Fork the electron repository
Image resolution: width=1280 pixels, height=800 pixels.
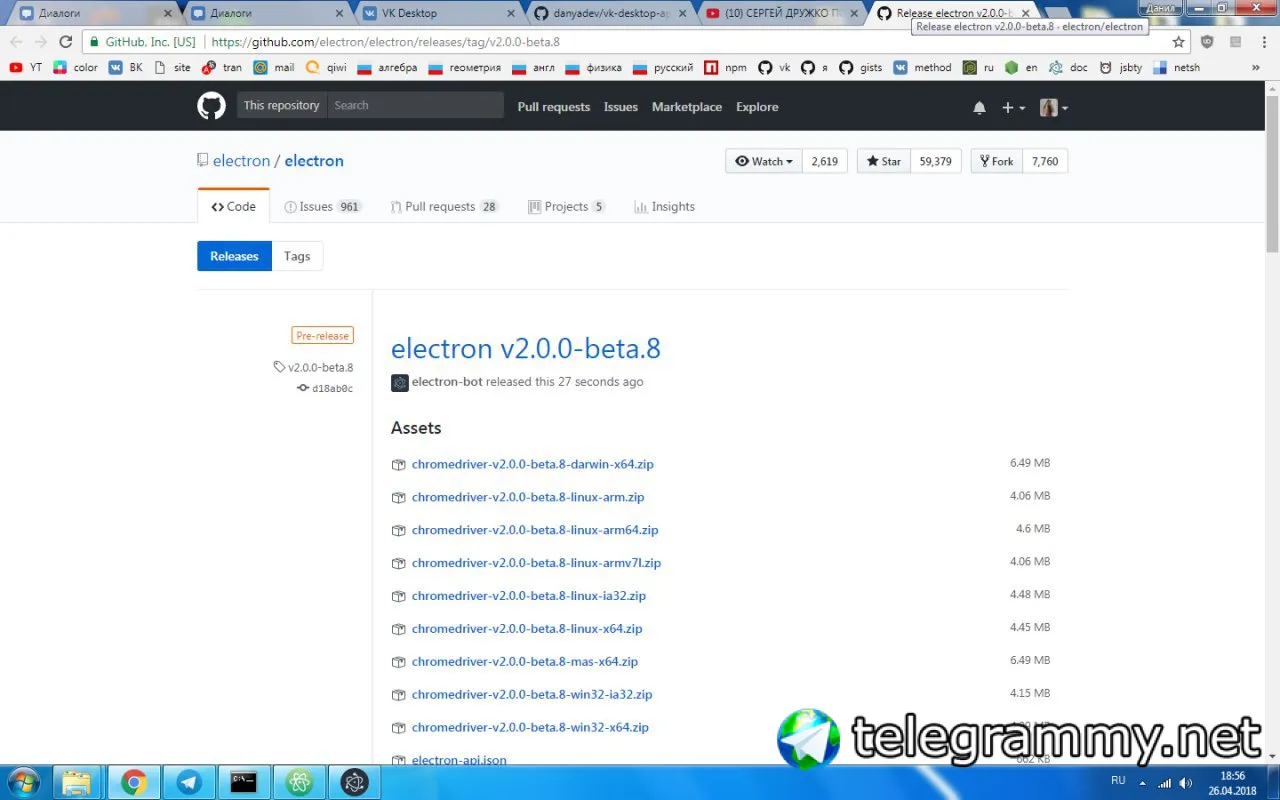coord(997,161)
